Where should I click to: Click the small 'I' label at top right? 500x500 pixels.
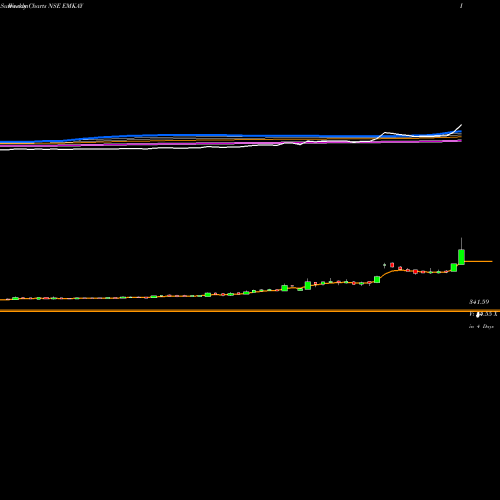pyautogui.click(x=461, y=6)
